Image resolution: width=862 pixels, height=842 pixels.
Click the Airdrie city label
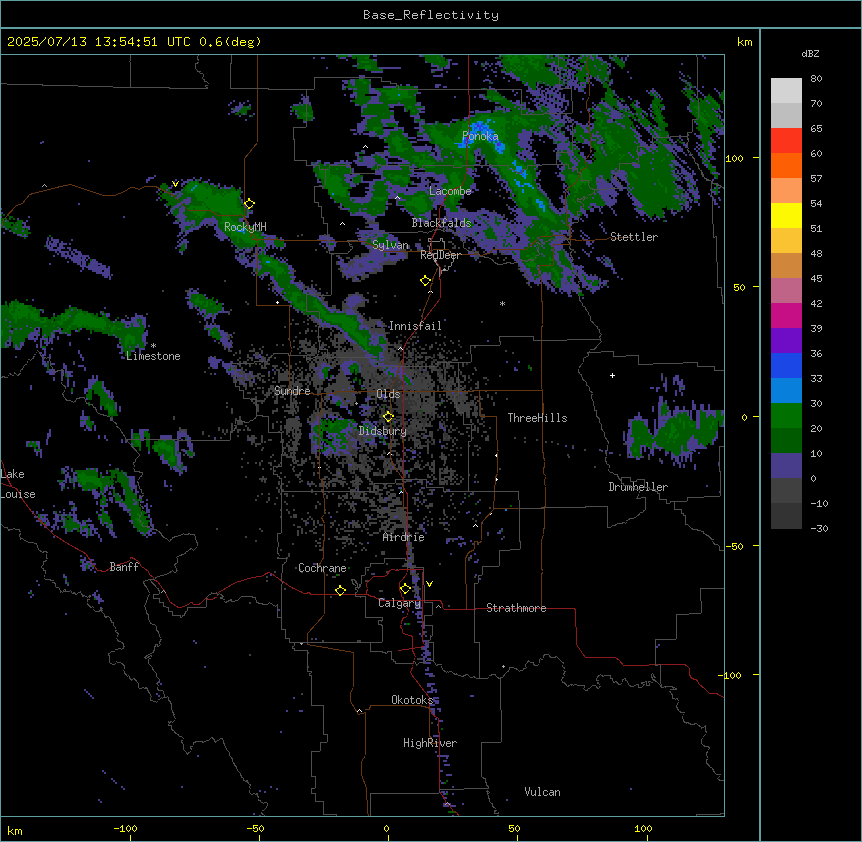click(x=403, y=537)
